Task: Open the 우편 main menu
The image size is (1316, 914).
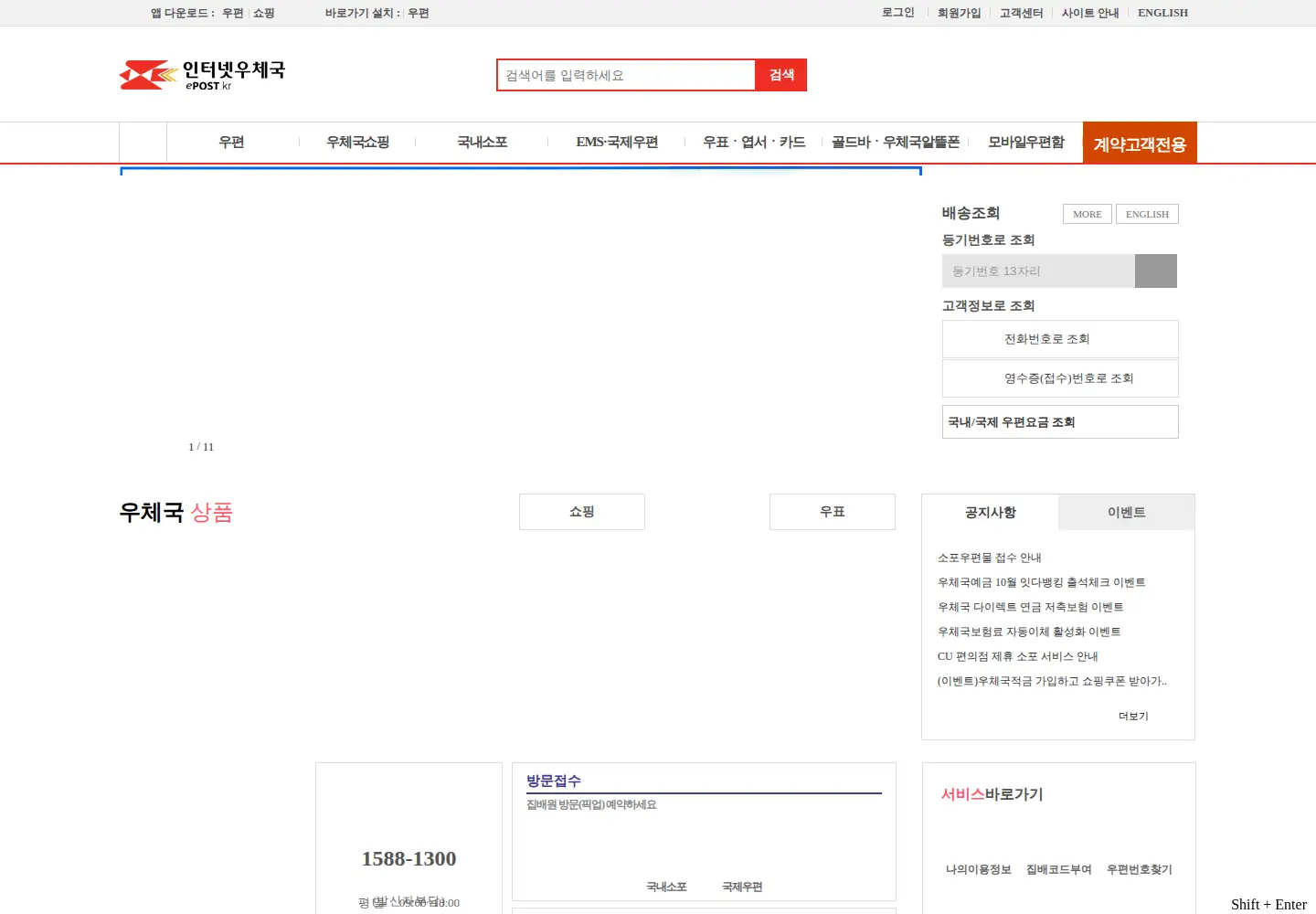Action: click(231, 142)
